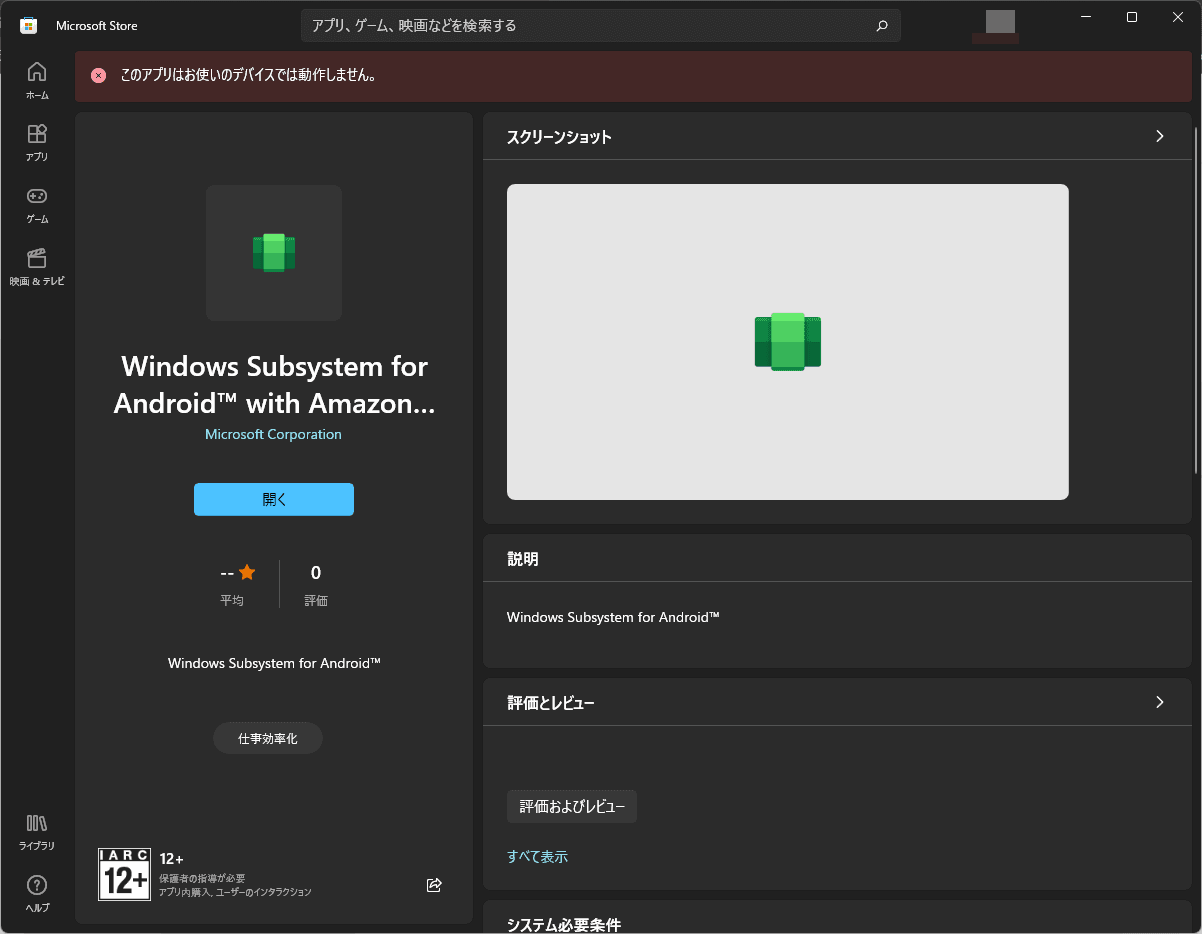Screen dimensions: 1202x934
Task: Select the Productivity (仕事効率化) category tag
Action: (x=267, y=738)
